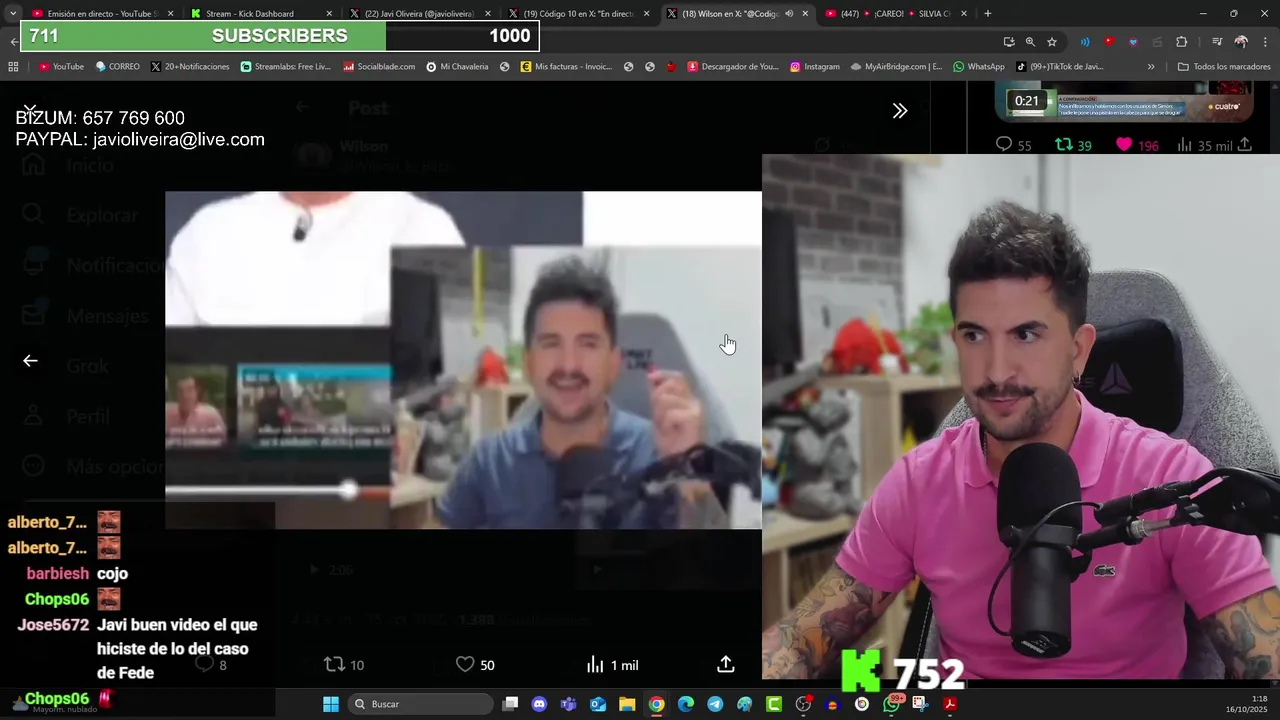Open Microsoft Teams from the taskbar
This screenshot has height=720, width=1280.
coord(569,704)
